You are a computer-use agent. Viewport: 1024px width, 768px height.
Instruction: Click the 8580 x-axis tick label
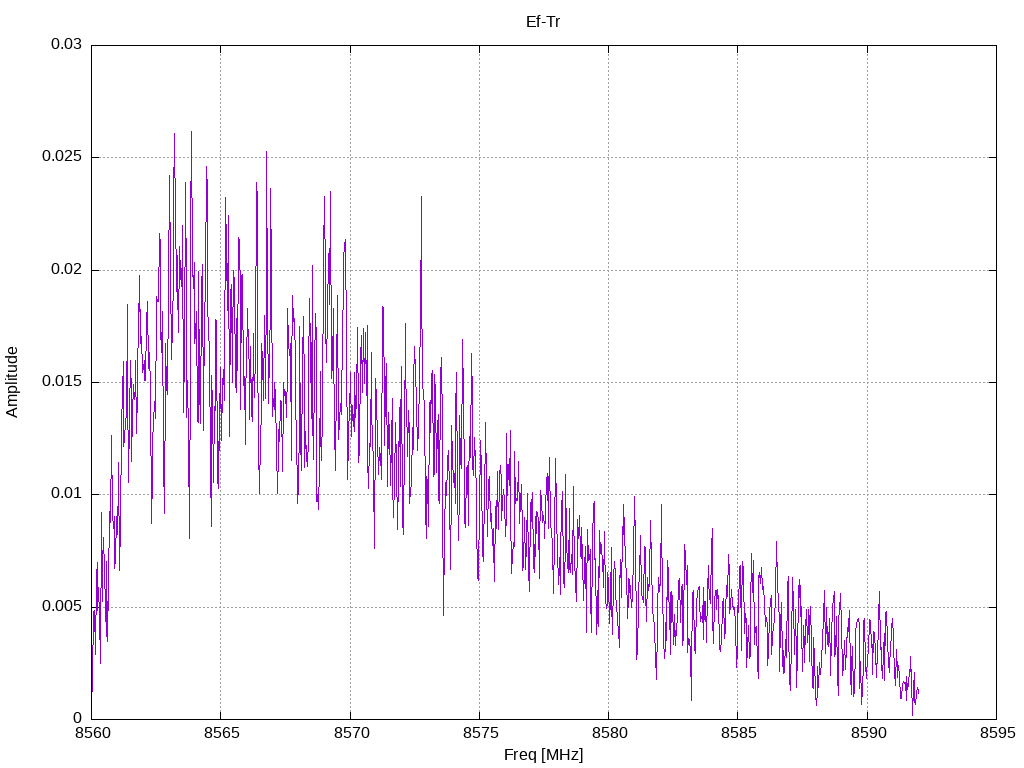(610, 733)
